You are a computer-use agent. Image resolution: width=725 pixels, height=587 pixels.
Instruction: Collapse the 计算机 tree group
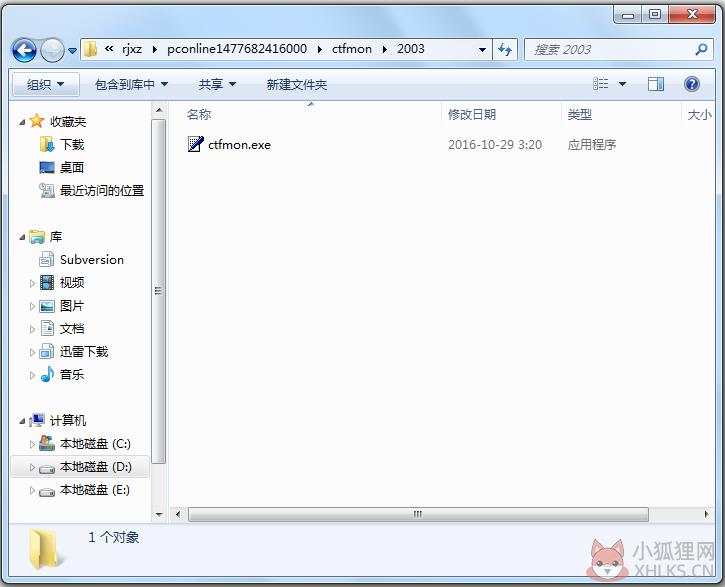pos(22,421)
